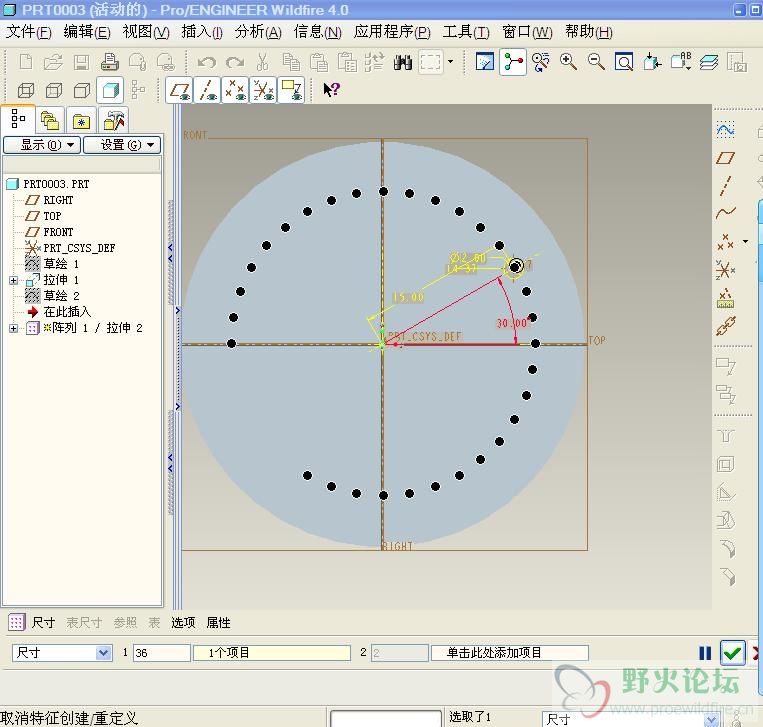Viewport: 763px width, 727px height.
Task: Click the Undo arrow icon
Action: point(206,62)
